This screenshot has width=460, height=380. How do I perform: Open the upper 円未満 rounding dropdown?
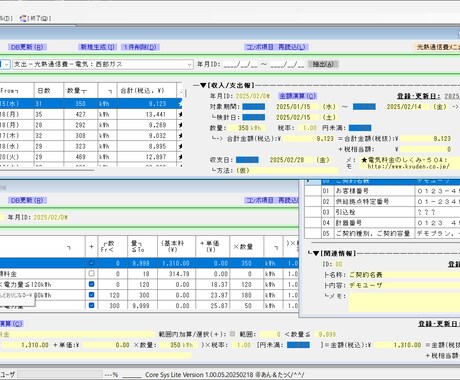(x=360, y=128)
